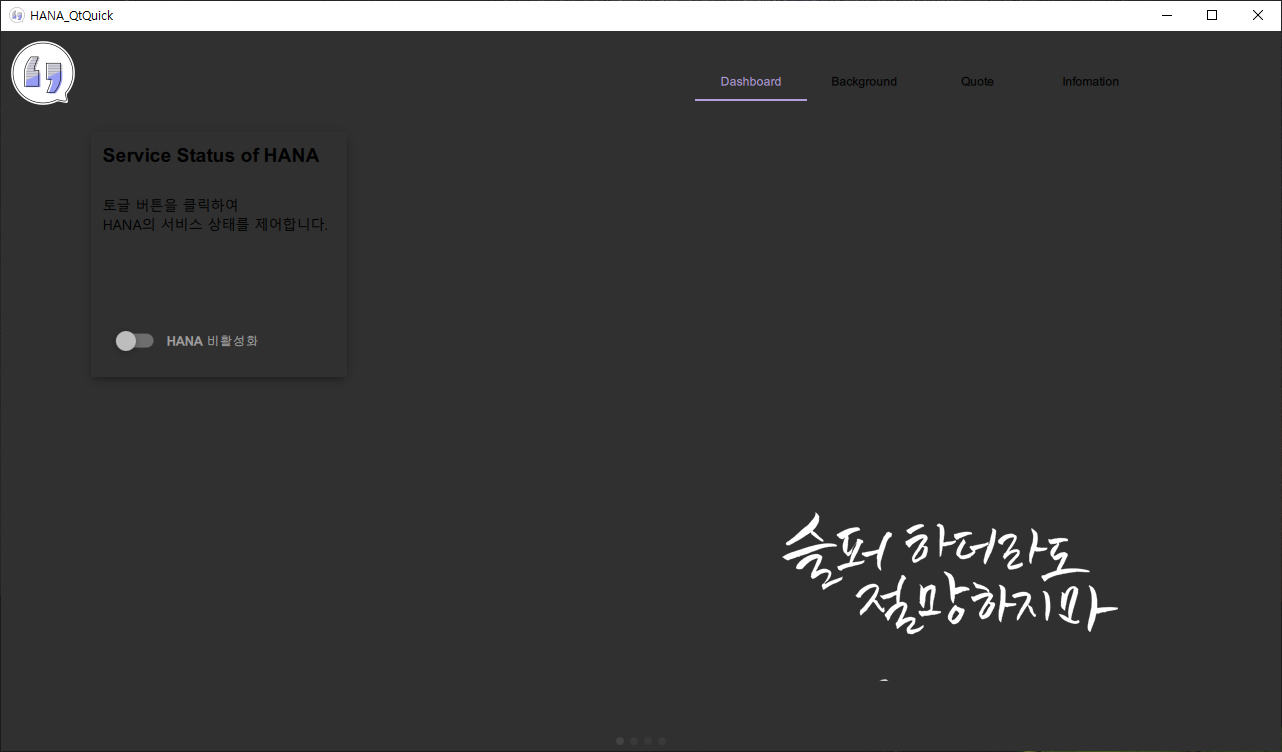Image resolution: width=1282 pixels, height=752 pixels.
Task: Switch to the Dashboard tab
Action: [x=751, y=82]
